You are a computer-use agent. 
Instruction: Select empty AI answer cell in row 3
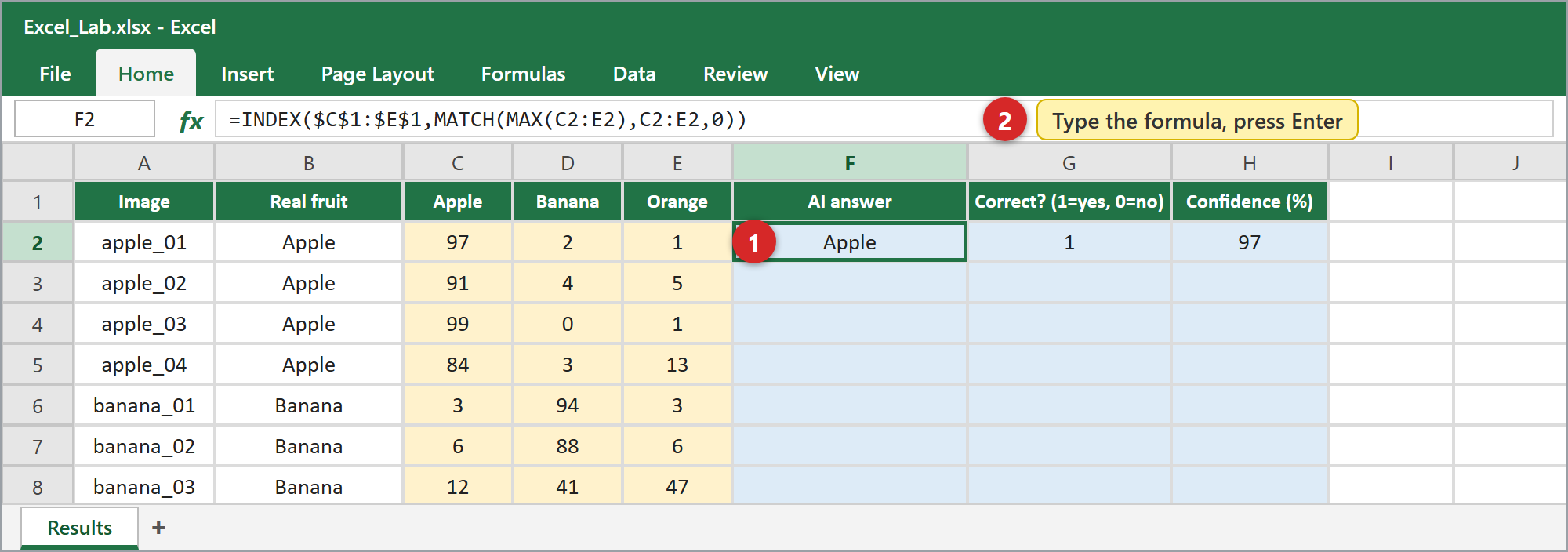click(x=850, y=283)
